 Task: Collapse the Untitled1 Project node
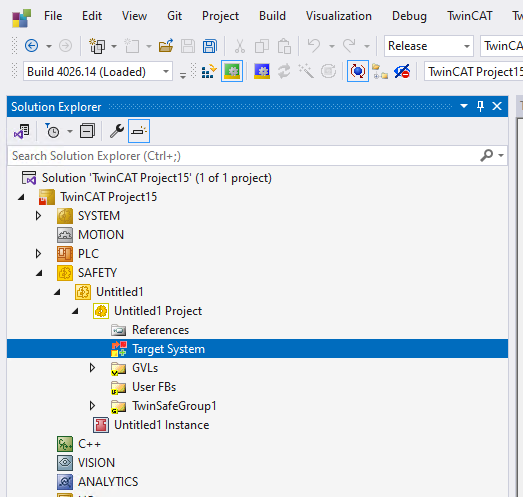75,311
